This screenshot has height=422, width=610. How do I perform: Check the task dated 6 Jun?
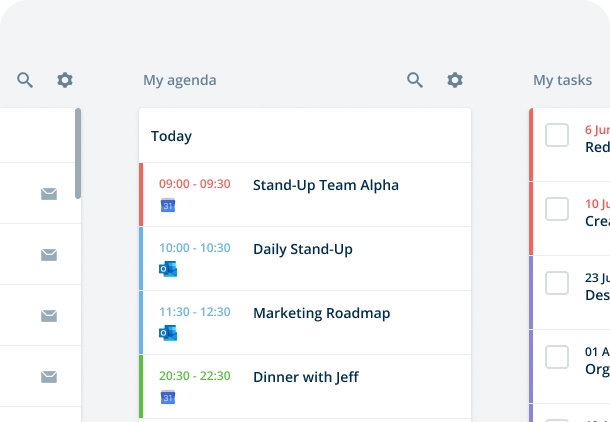tap(557, 135)
